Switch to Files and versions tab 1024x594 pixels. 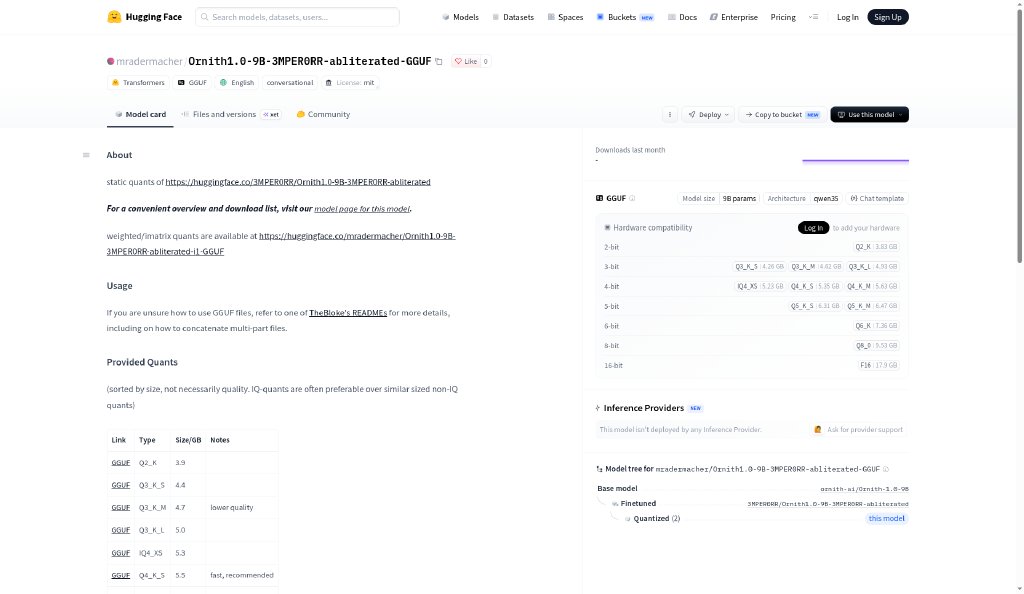point(231,114)
